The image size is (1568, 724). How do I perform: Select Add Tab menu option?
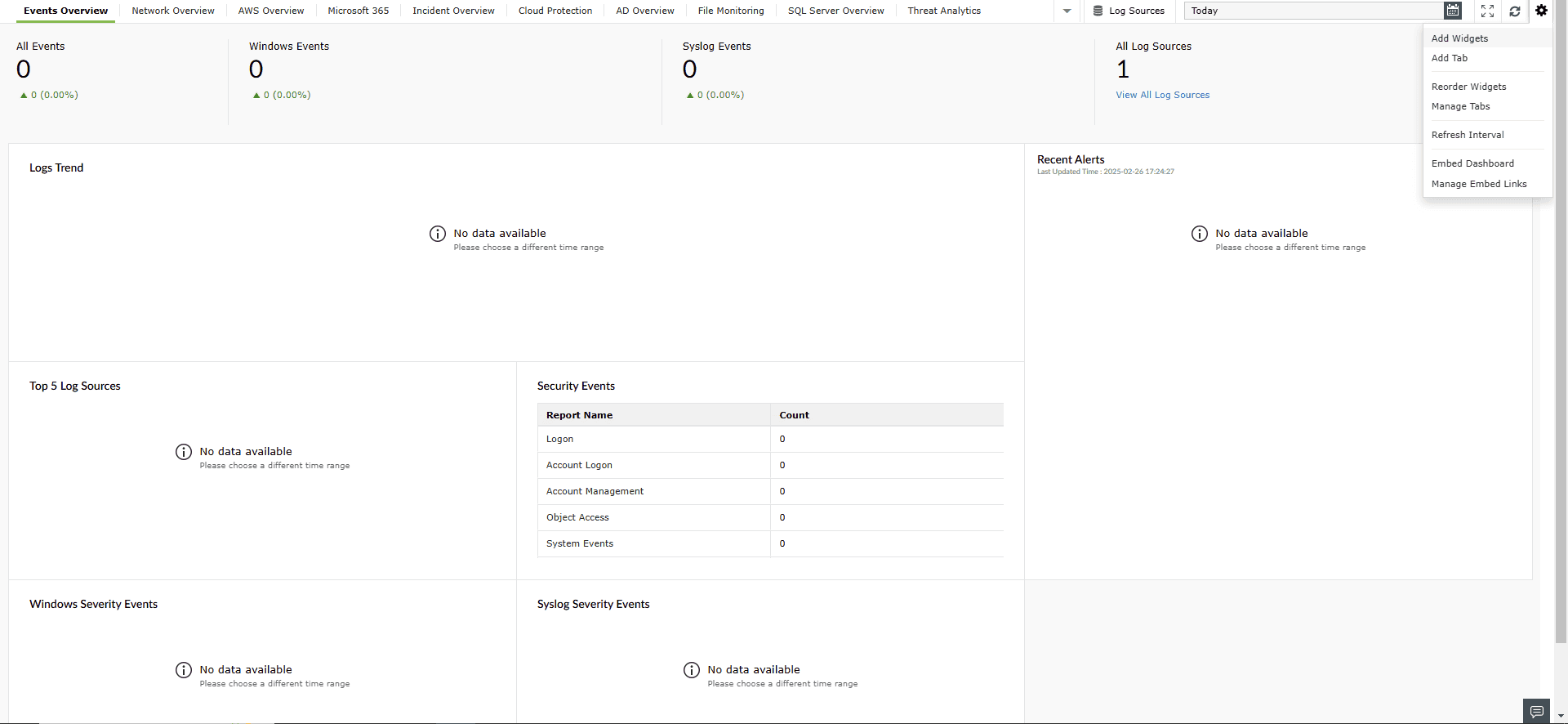point(1450,58)
